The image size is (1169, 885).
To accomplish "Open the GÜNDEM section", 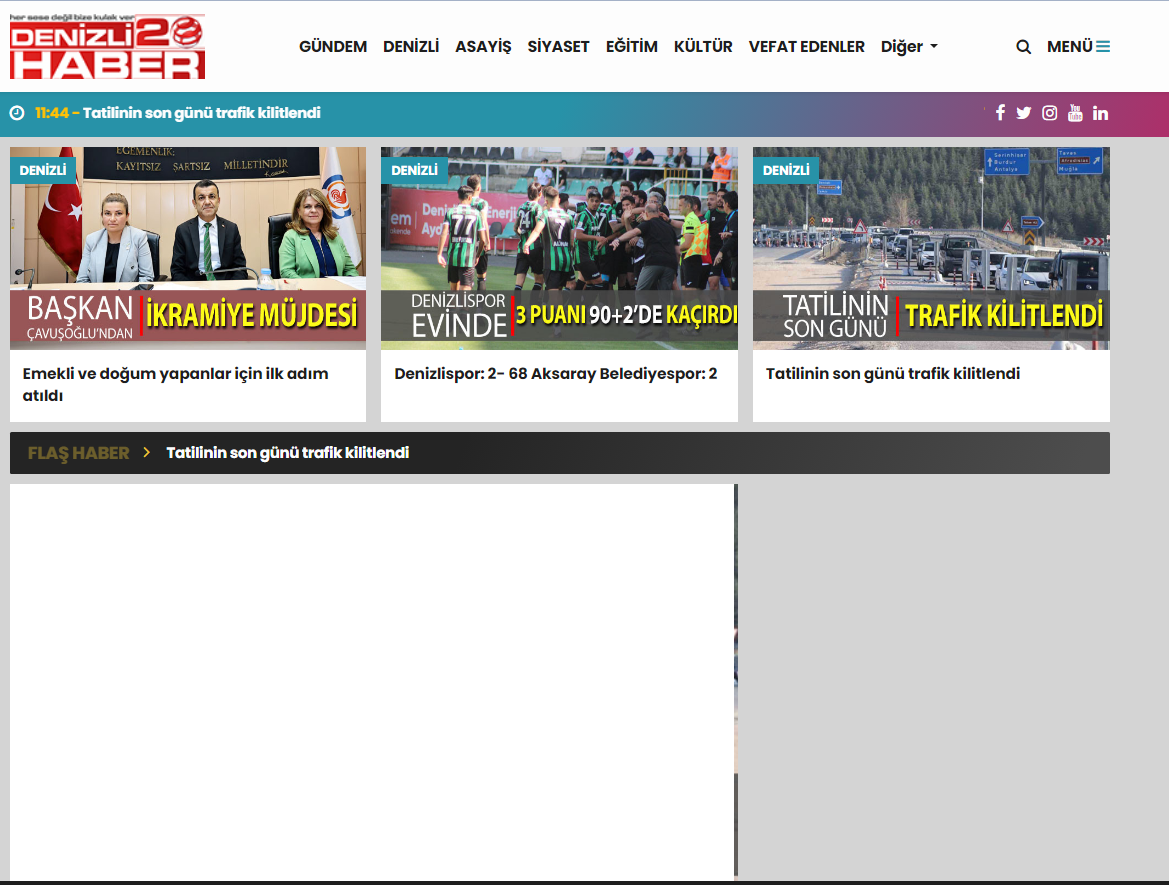I will (333, 46).
